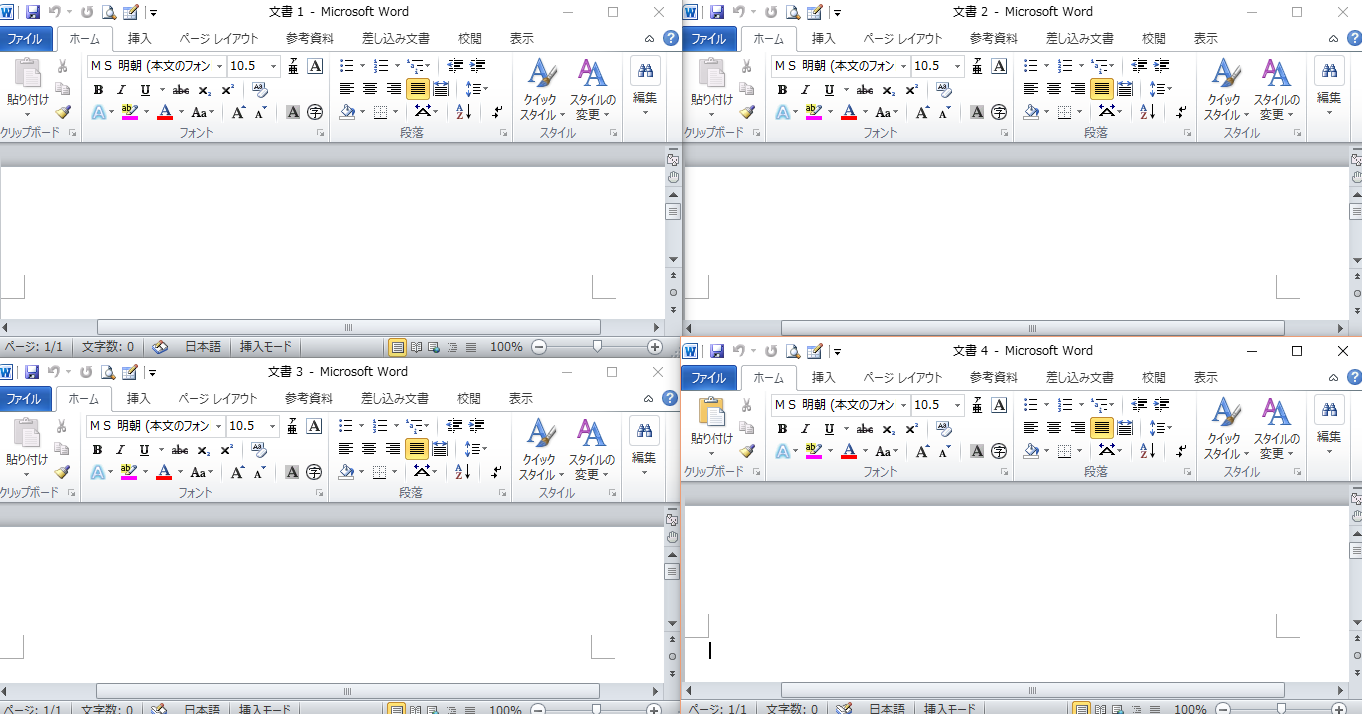Open the font size dropdown in 文書 2
Screen dimensions: 1362x714
coord(957,66)
